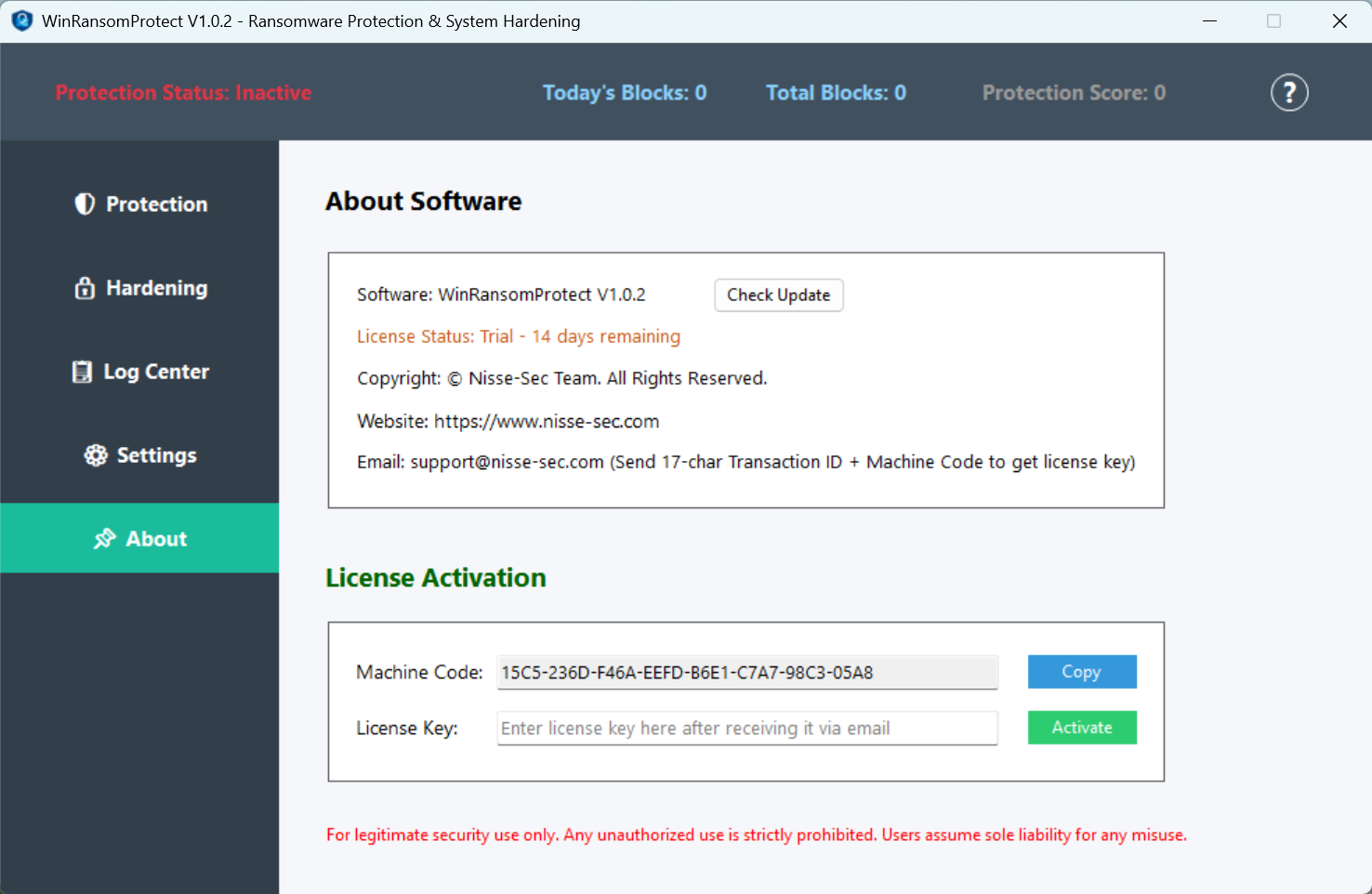The height and width of the screenshot is (894, 1372).
Task: Click the Hardening lock icon in sidebar
Action: 85,288
